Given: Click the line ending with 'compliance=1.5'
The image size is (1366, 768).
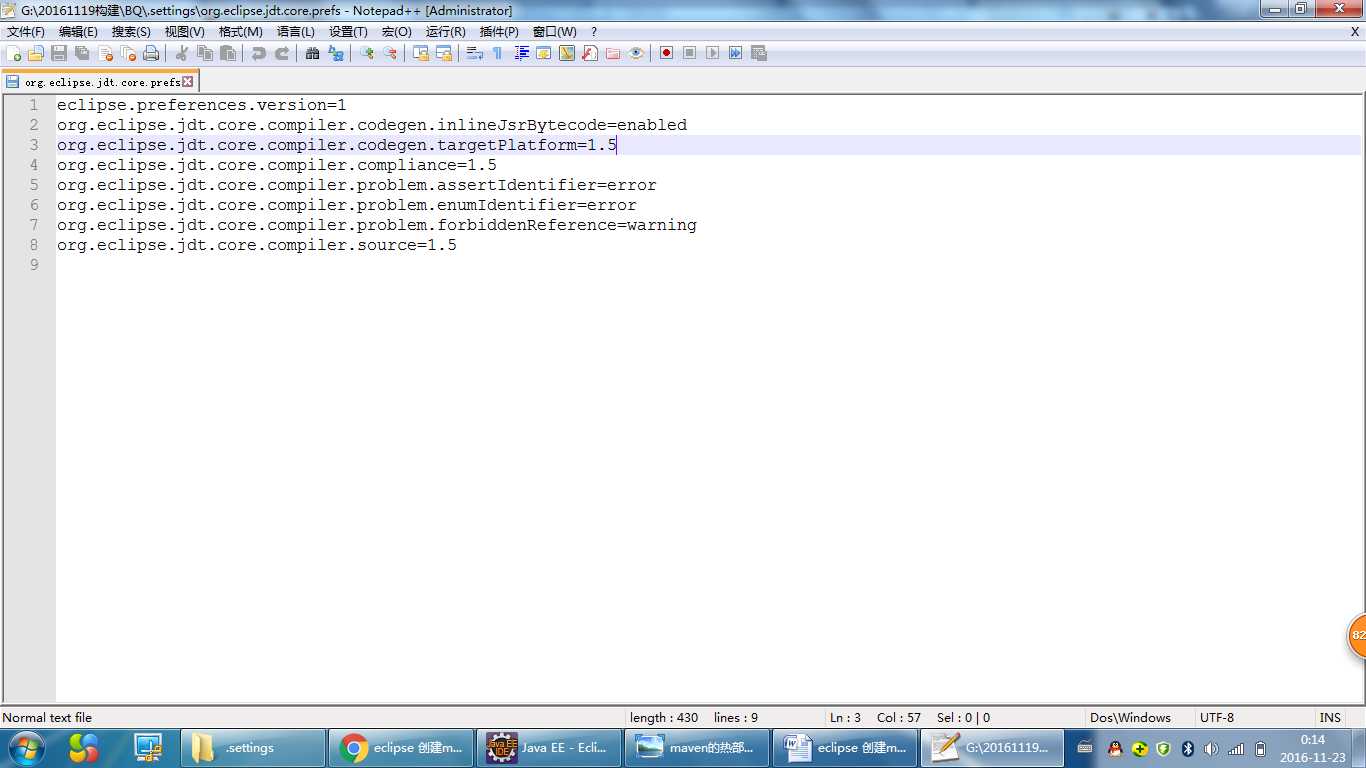Looking at the screenshot, I should (277, 165).
